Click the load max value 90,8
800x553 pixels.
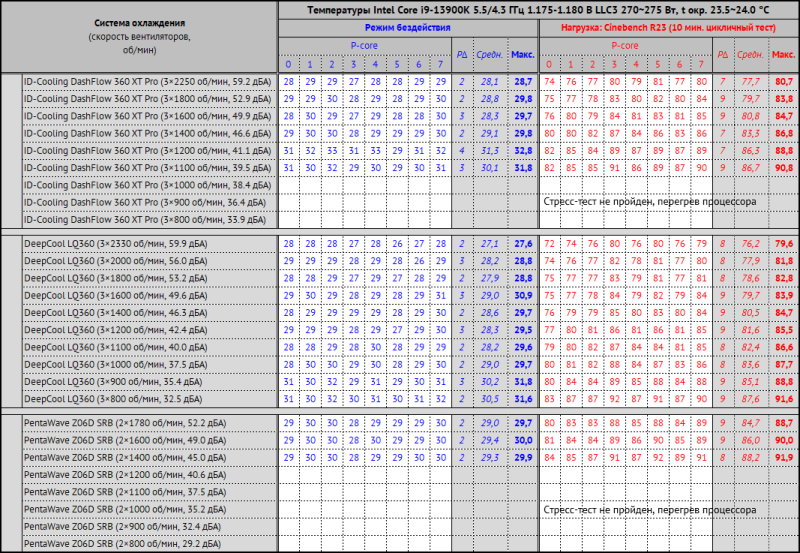(783, 167)
